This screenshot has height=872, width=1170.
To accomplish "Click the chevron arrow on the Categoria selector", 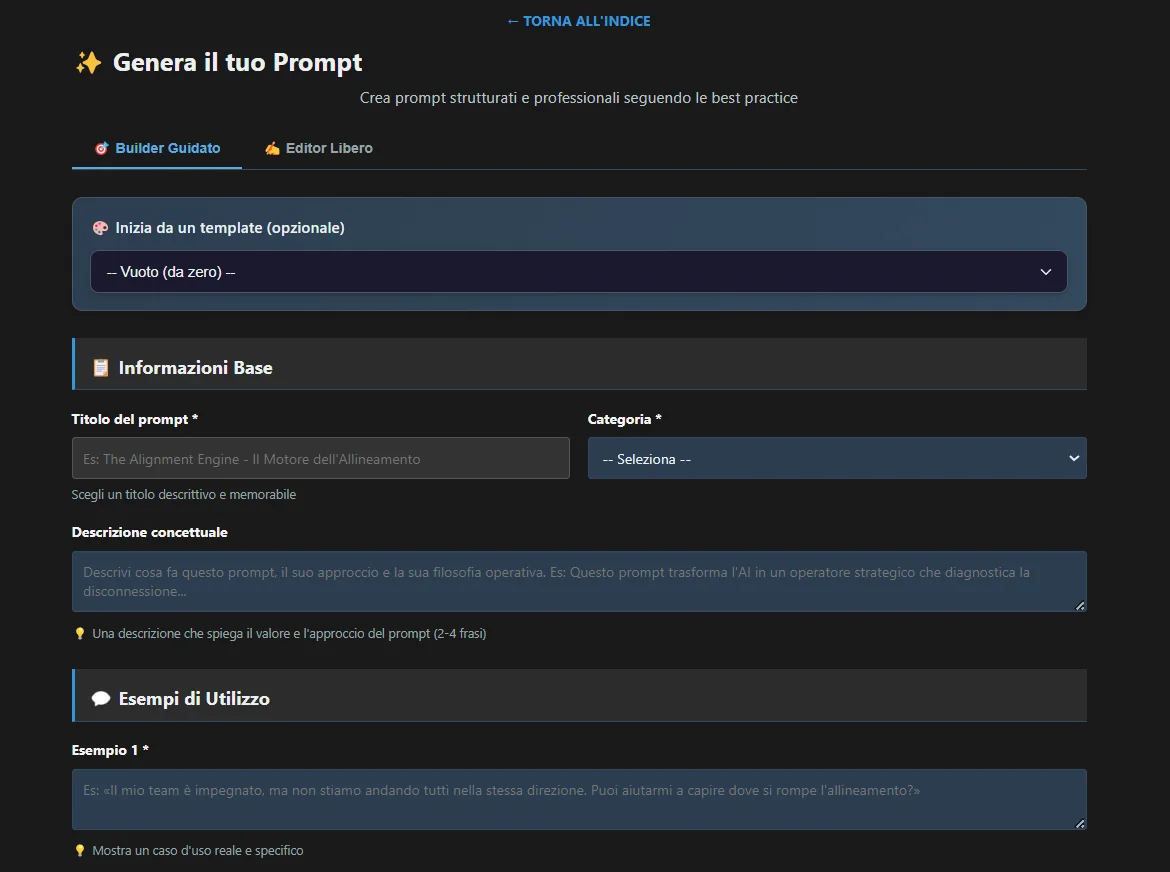I will point(1073,458).
